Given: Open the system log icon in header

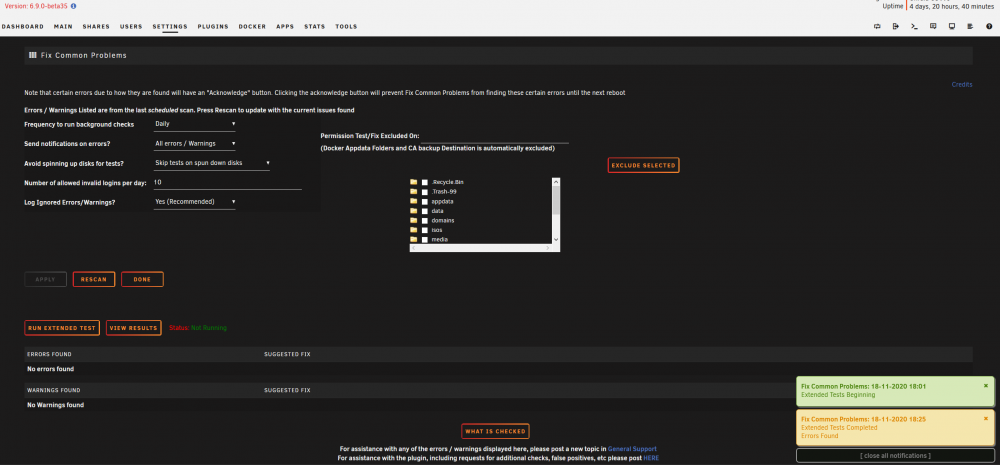Looking at the screenshot, I should tap(970, 27).
